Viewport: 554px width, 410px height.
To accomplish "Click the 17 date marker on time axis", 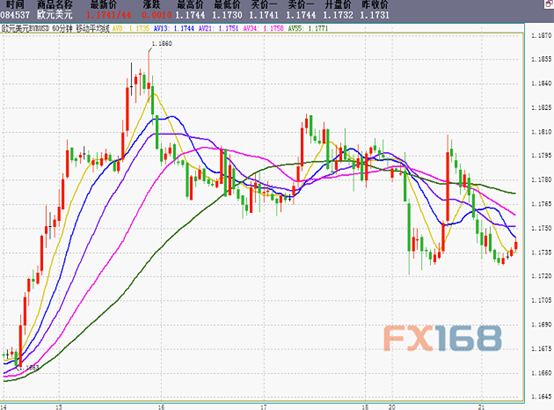I will coord(263,407).
